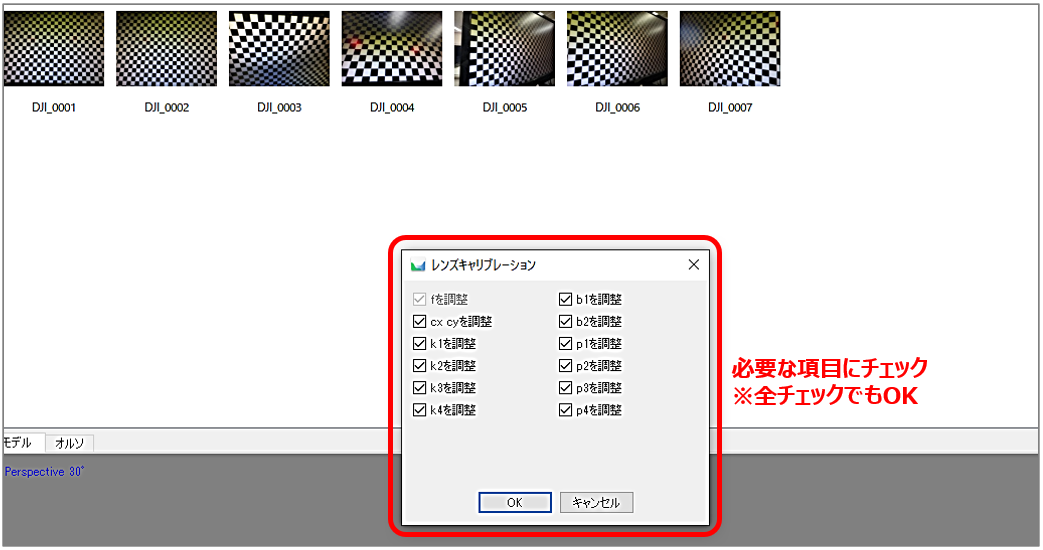Select the DJI_0007 photo thumbnail

[x=730, y=49]
